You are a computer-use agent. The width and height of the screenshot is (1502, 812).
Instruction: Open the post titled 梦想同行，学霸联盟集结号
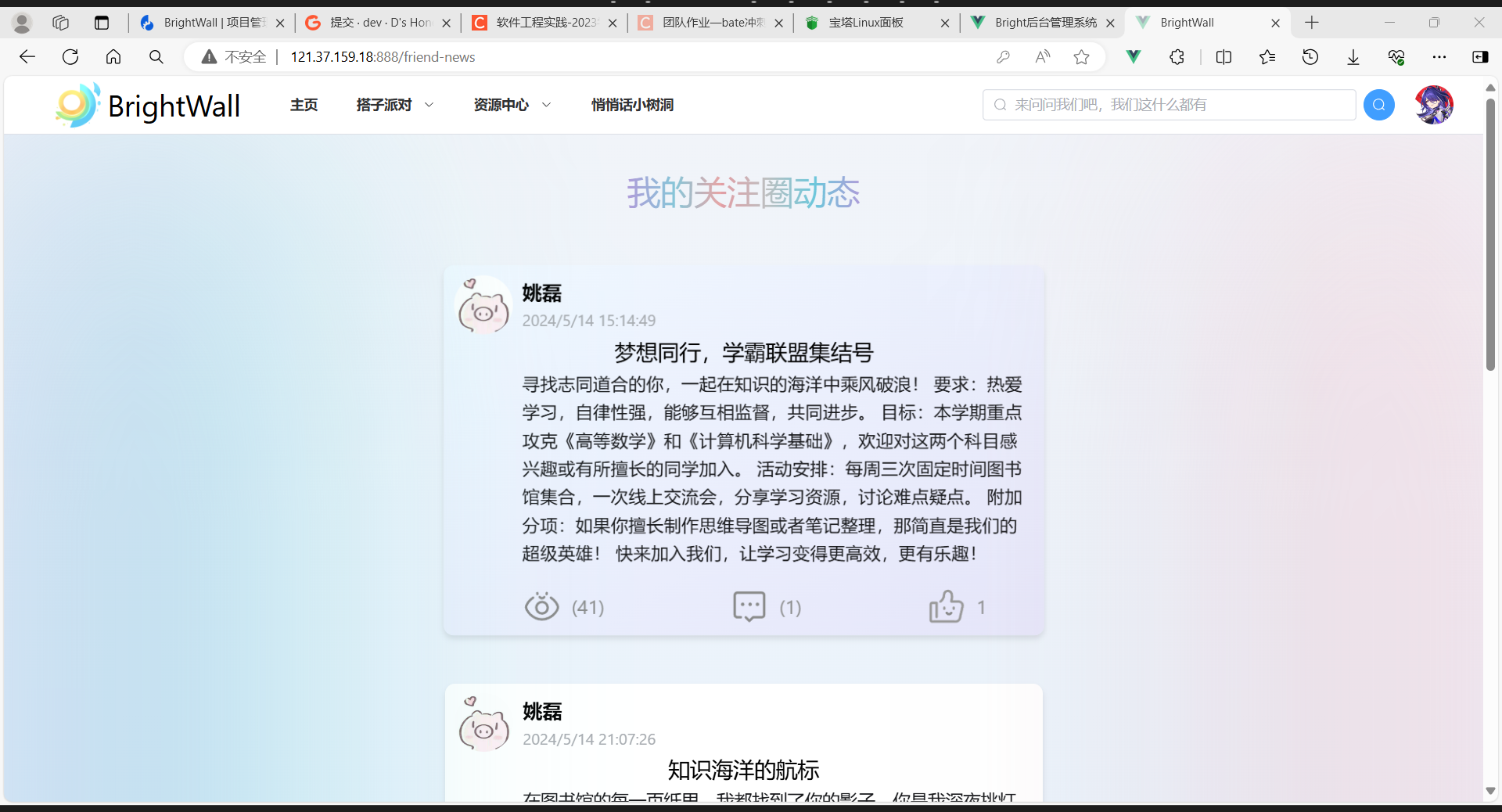coord(743,353)
